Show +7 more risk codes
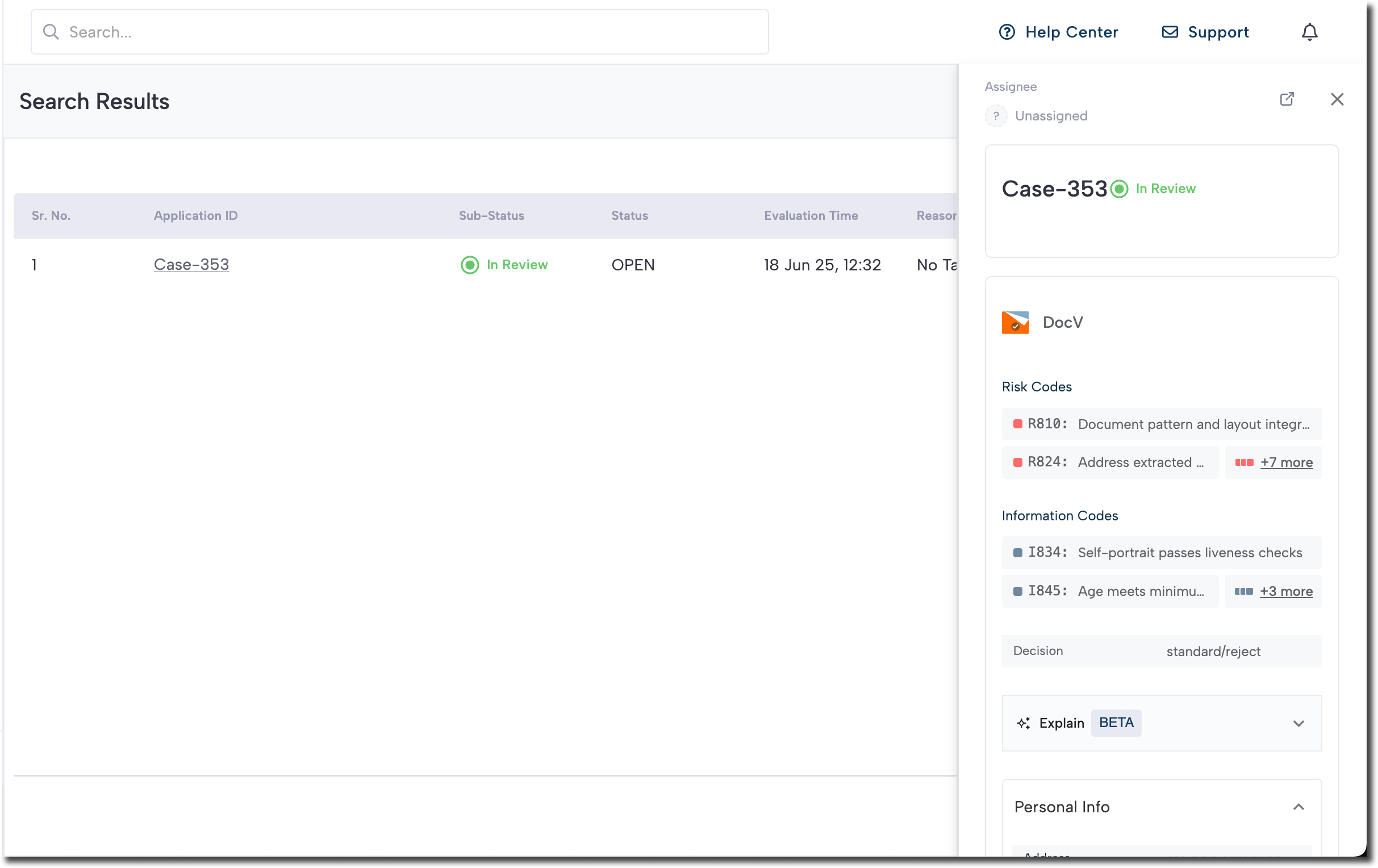Image resolution: width=1378 pixels, height=868 pixels. click(x=1286, y=462)
